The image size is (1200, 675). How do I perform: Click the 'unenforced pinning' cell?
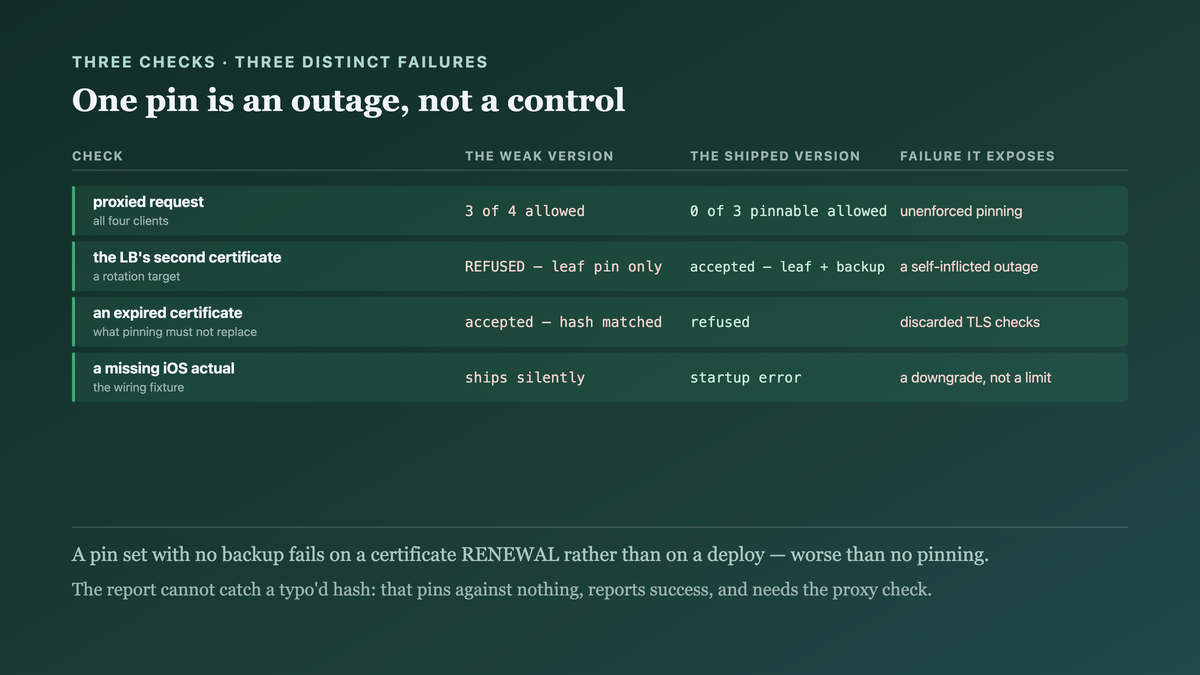pyautogui.click(x=961, y=211)
